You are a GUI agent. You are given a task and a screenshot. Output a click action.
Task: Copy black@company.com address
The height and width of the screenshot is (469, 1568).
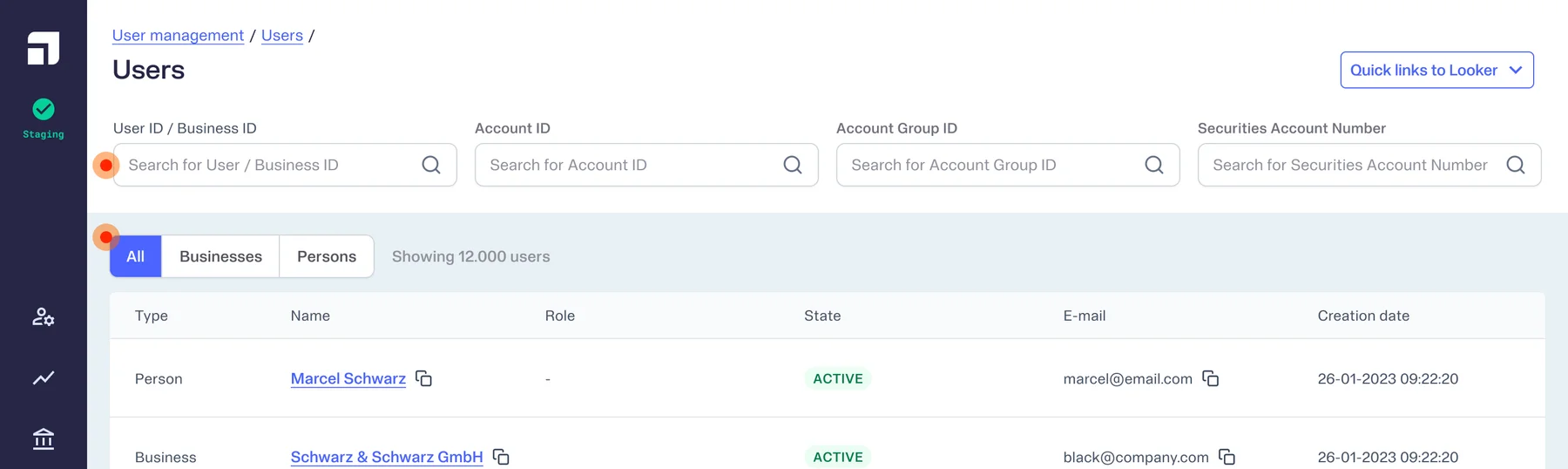(x=1227, y=457)
